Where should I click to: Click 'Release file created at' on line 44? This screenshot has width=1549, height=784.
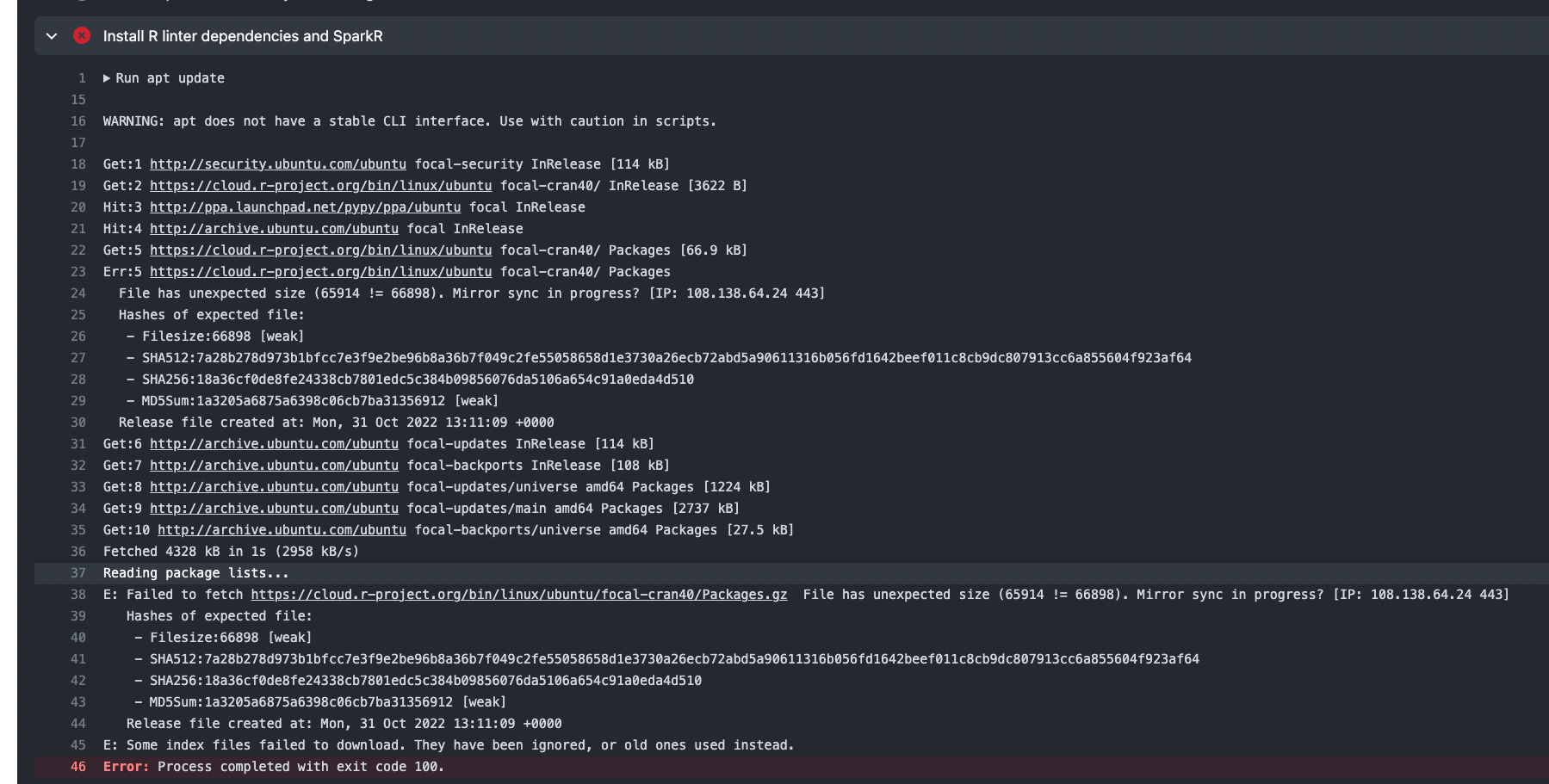(x=344, y=724)
